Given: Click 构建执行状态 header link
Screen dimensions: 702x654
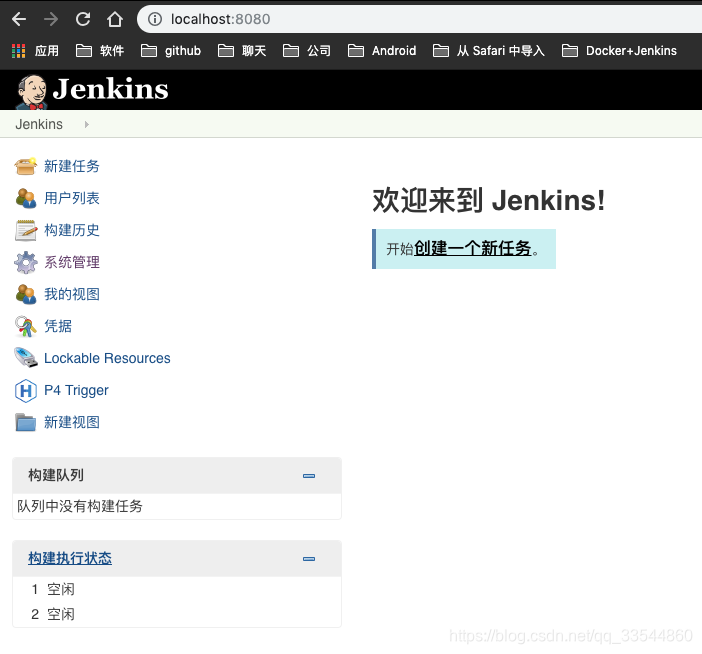Looking at the screenshot, I should pyautogui.click(x=70, y=559).
